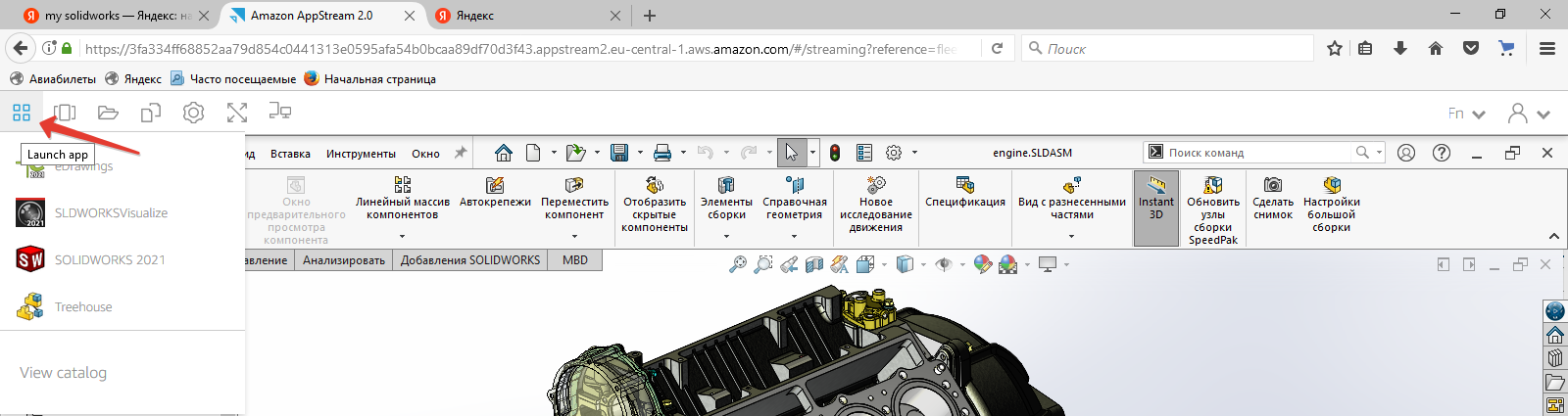1568x416 pixels.
Task: Click the Edit Appearance color ball icon
Action: tap(982, 264)
